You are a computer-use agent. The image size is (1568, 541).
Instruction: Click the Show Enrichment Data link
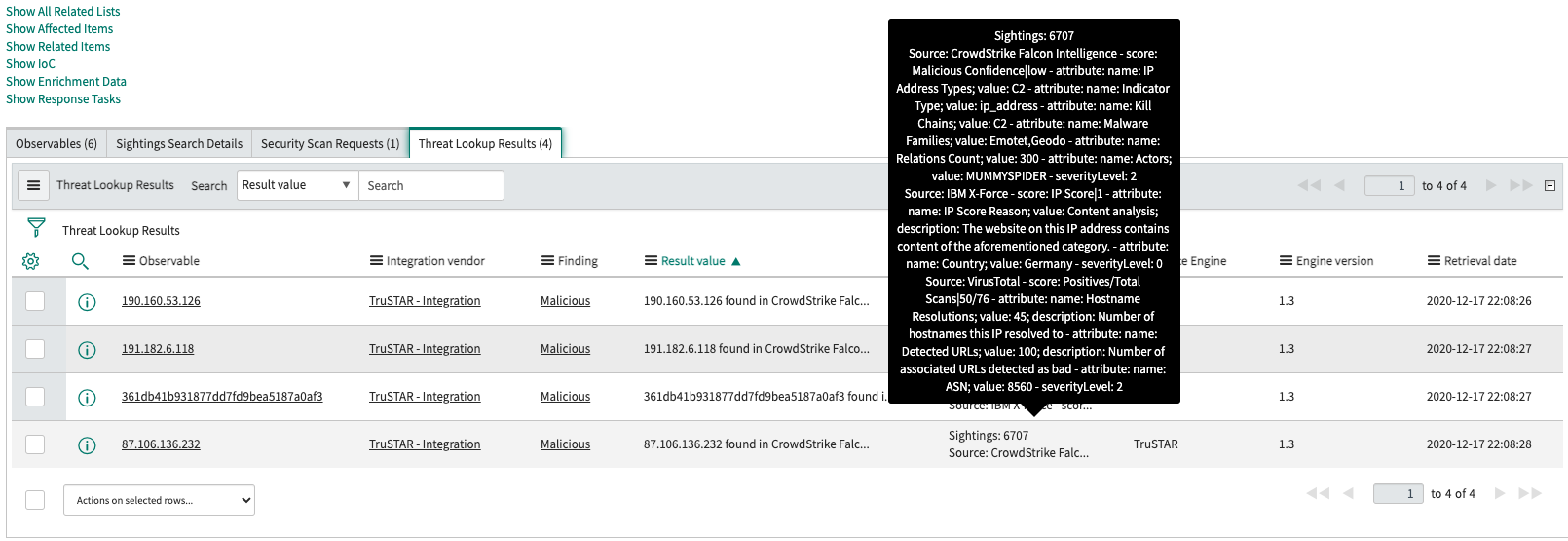click(x=66, y=82)
